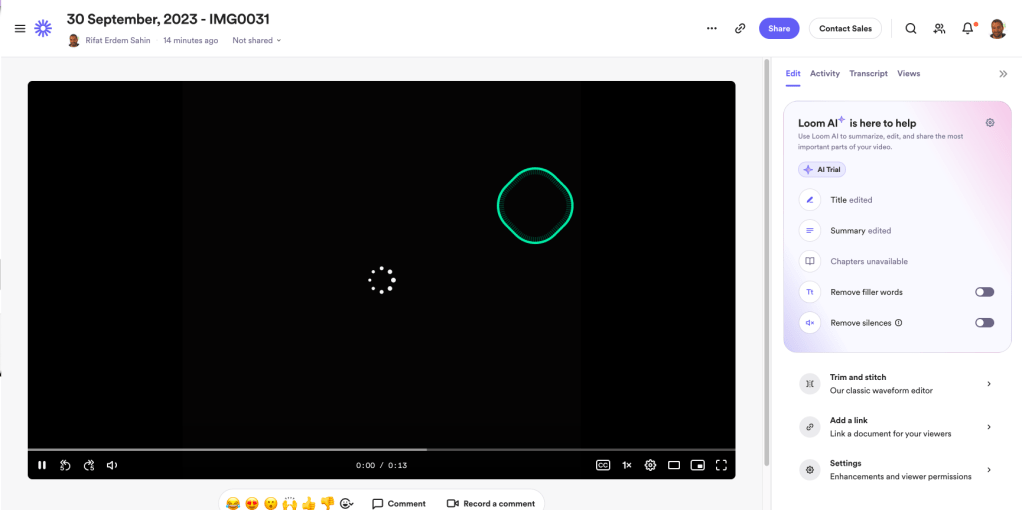Click the Loom logo icon
The width and height of the screenshot is (1022, 510).
[x=43, y=28]
